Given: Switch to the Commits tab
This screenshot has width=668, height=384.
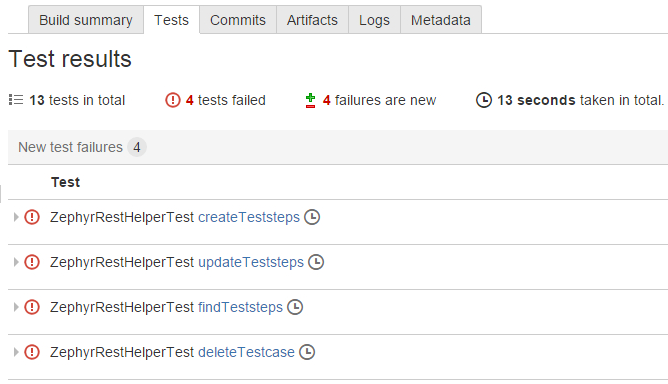Looking at the screenshot, I should coord(238,20).
